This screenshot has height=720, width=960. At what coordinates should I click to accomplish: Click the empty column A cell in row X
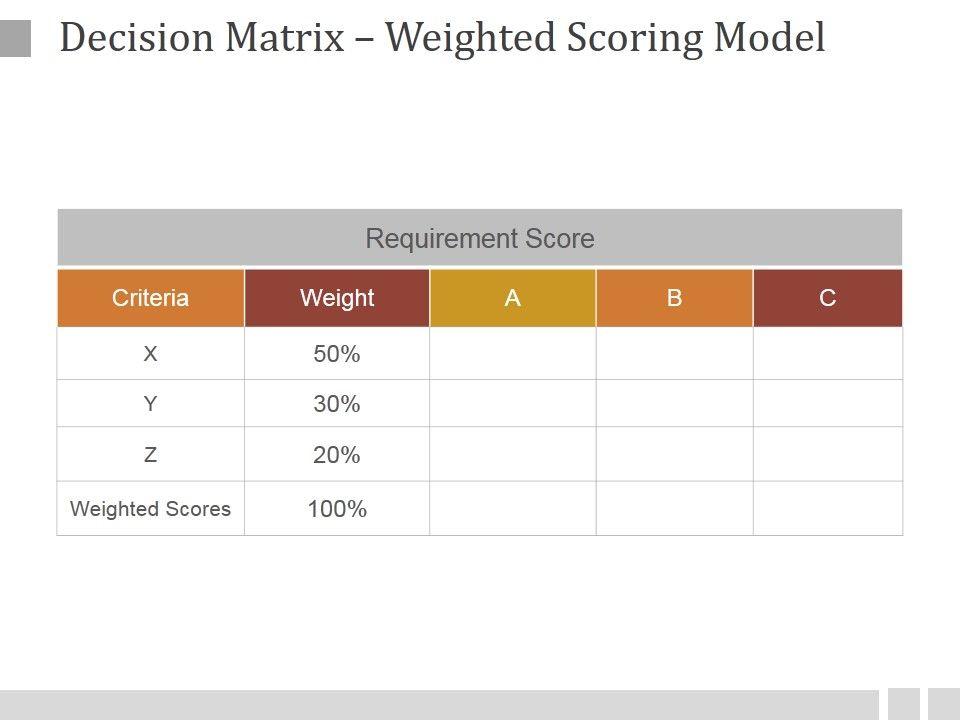point(513,354)
